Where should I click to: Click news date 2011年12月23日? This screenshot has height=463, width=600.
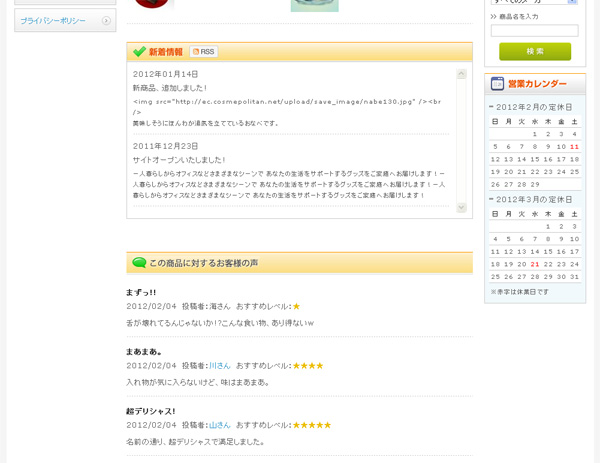point(165,146)
